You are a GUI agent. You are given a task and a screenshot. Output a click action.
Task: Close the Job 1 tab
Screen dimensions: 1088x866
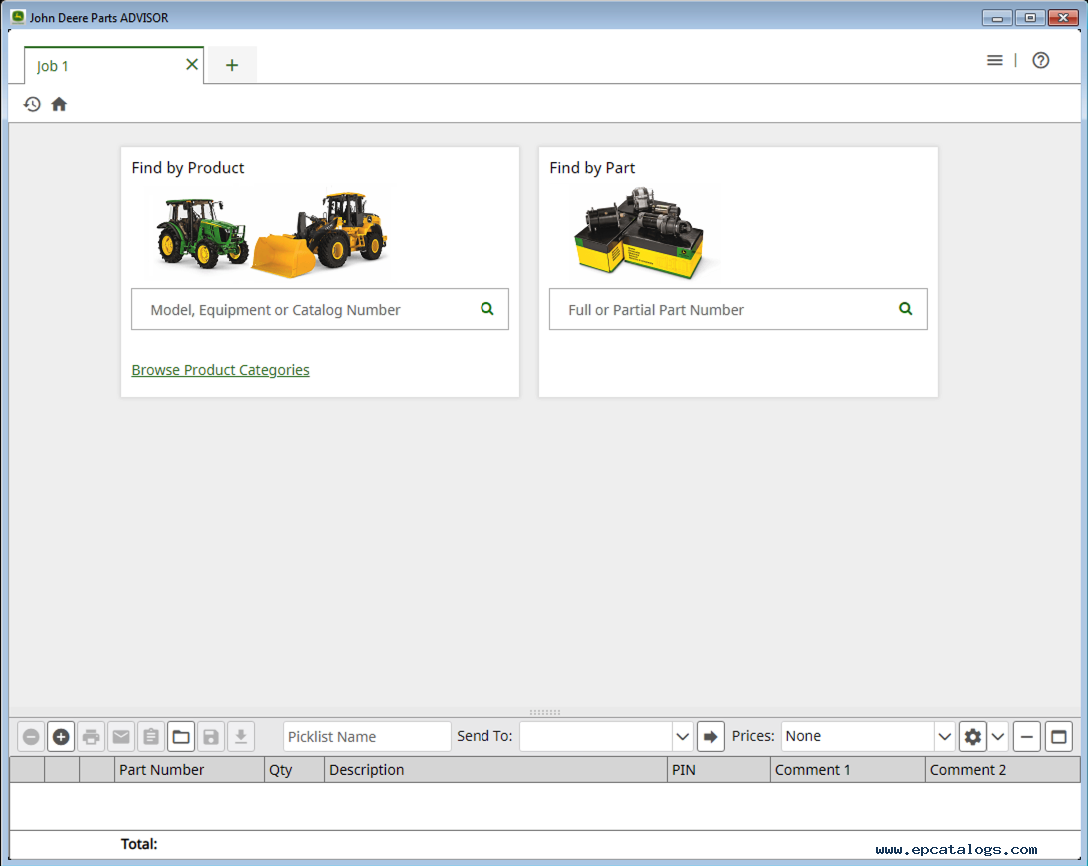coord(192,65)
